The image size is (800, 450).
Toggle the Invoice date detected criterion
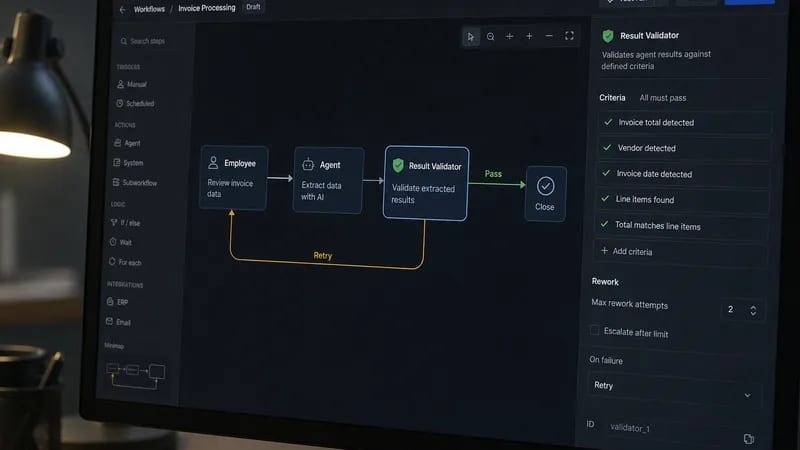[x=682, y=174]
